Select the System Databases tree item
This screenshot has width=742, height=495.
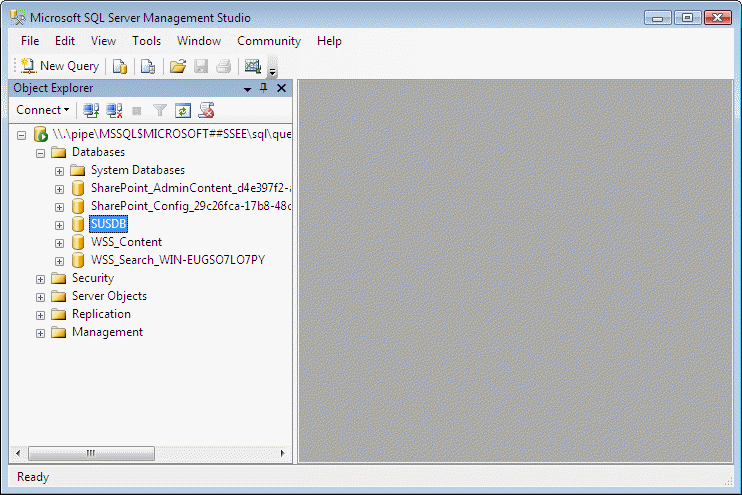tap(138, 170)
